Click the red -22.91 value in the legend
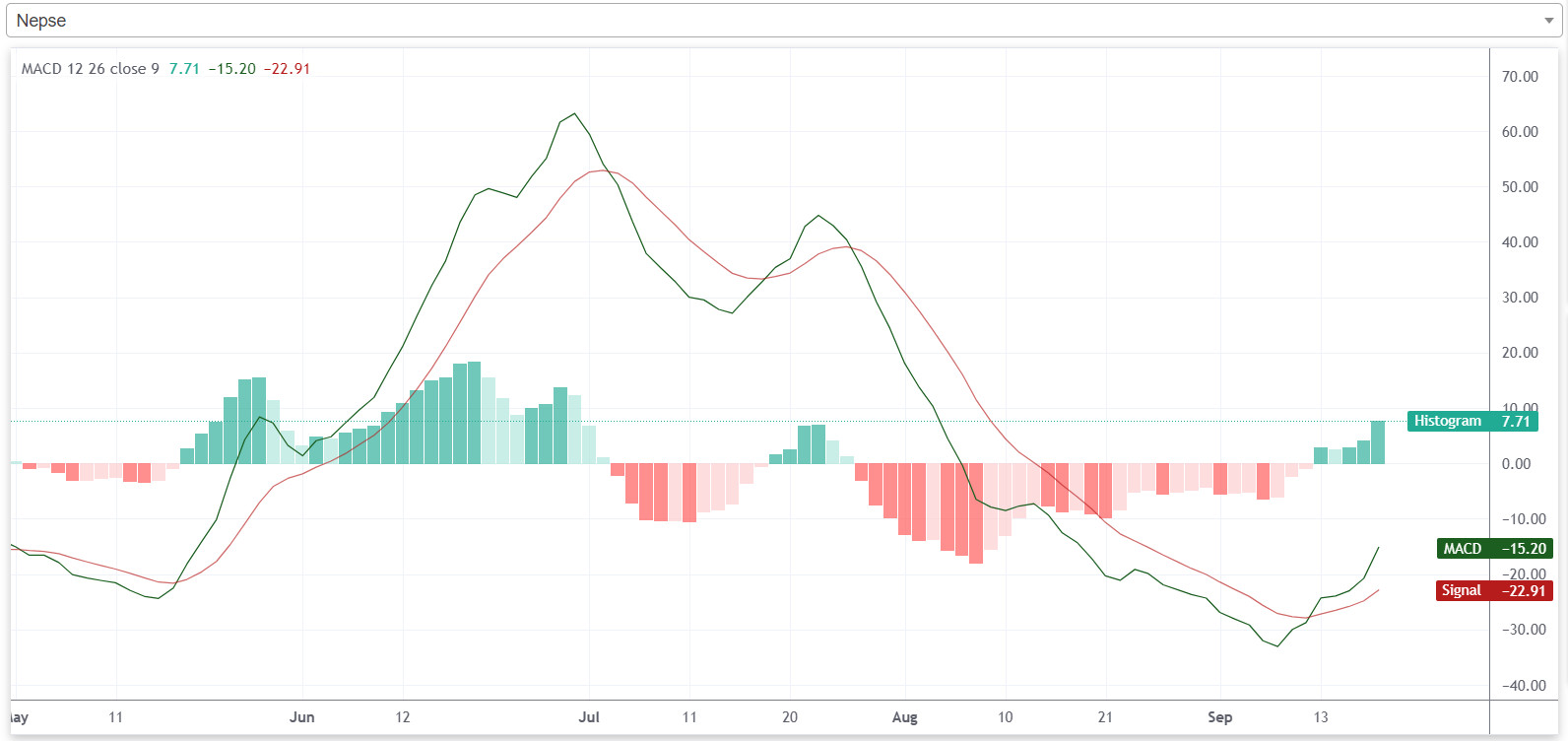1568x741 pixels. tap(288, 69)
